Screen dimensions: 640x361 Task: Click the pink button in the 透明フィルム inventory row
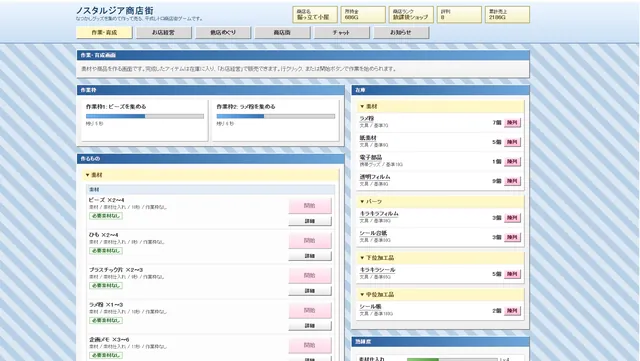(512, 181)
